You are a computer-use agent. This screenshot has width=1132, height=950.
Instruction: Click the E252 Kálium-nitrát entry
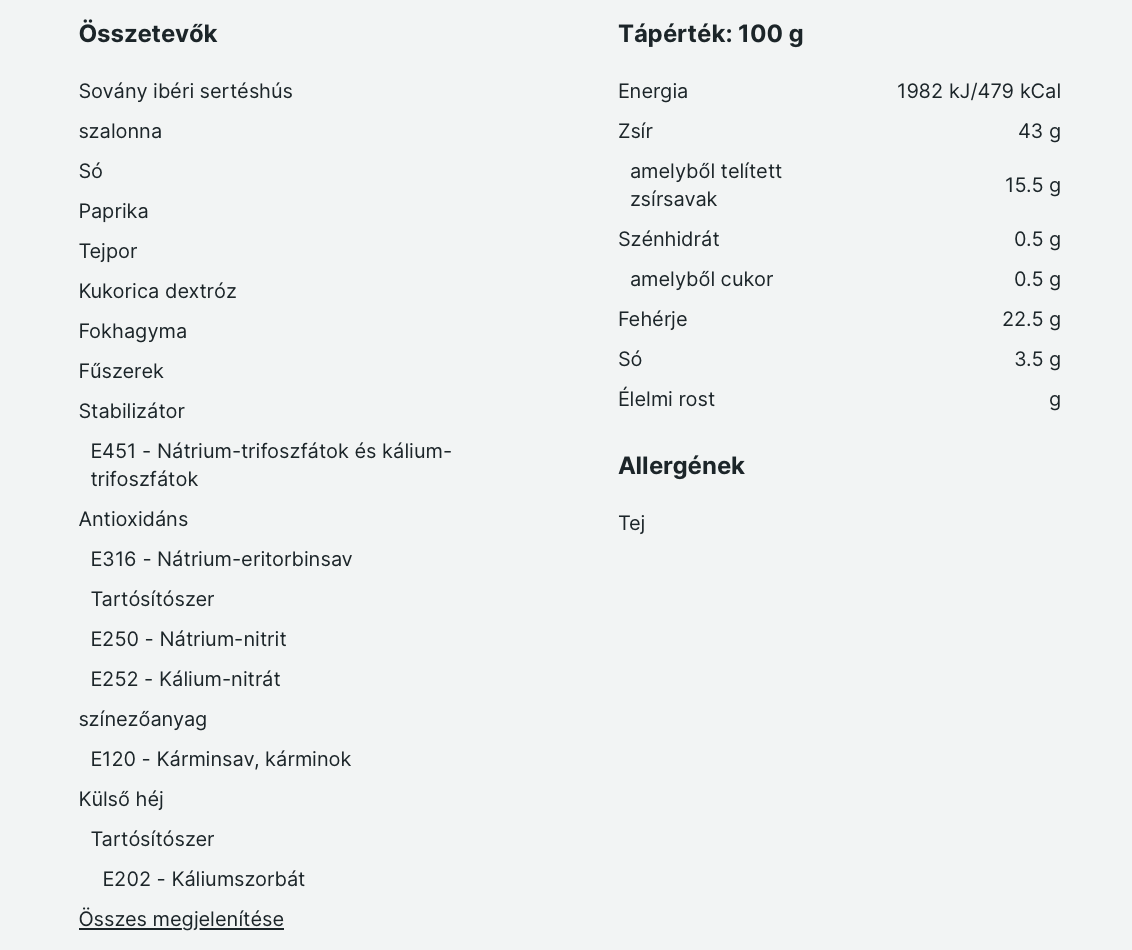tap(185, 679)
